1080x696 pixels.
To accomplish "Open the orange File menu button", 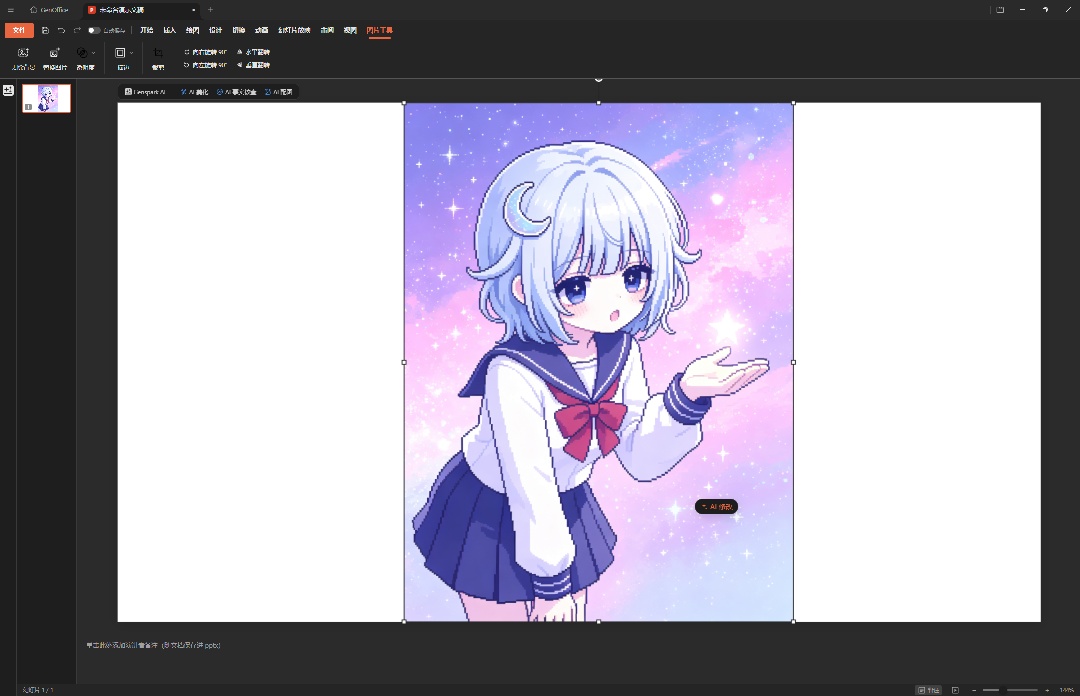I will coord(19,30).
